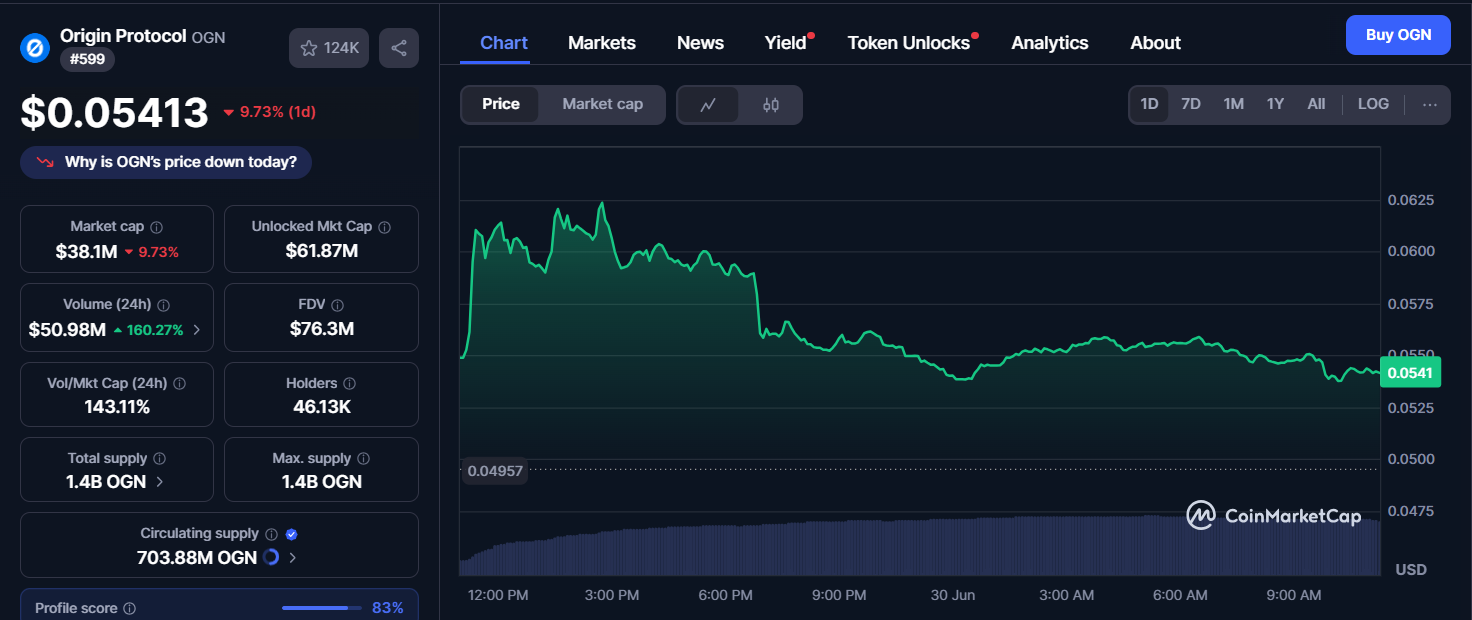The height and width of the screenshot is (620, 1472).
Task: Toggle LOG scale on chart
Action: tap(1373, 104)
